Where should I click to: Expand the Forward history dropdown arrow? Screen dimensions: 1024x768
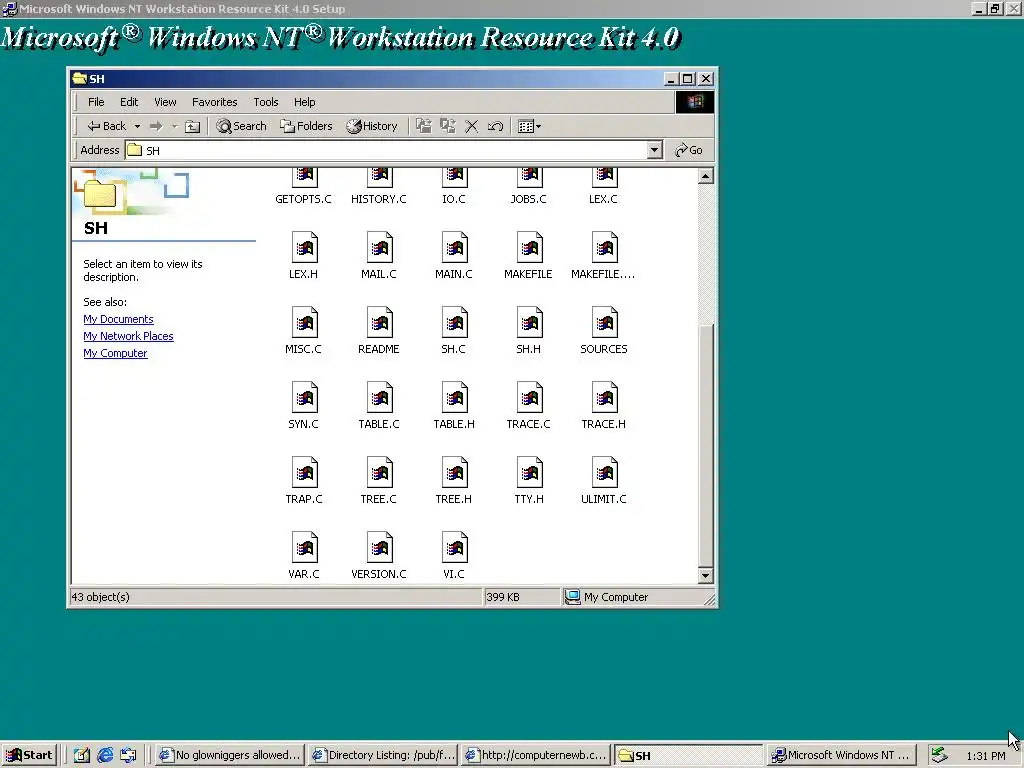click(174, 126)
